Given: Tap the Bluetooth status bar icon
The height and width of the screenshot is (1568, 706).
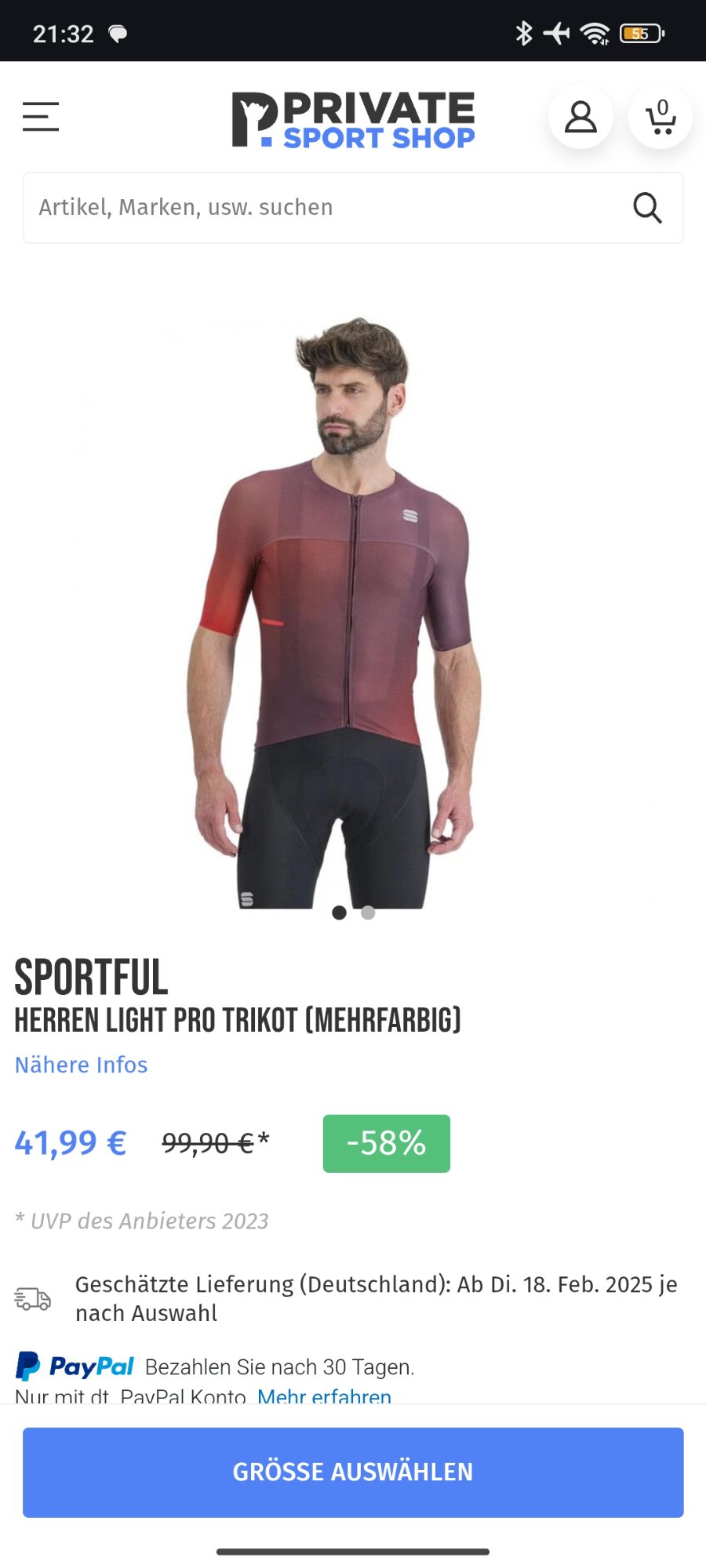Looking at the screenshot, I should pyautogui.click(x=523, y=33).
